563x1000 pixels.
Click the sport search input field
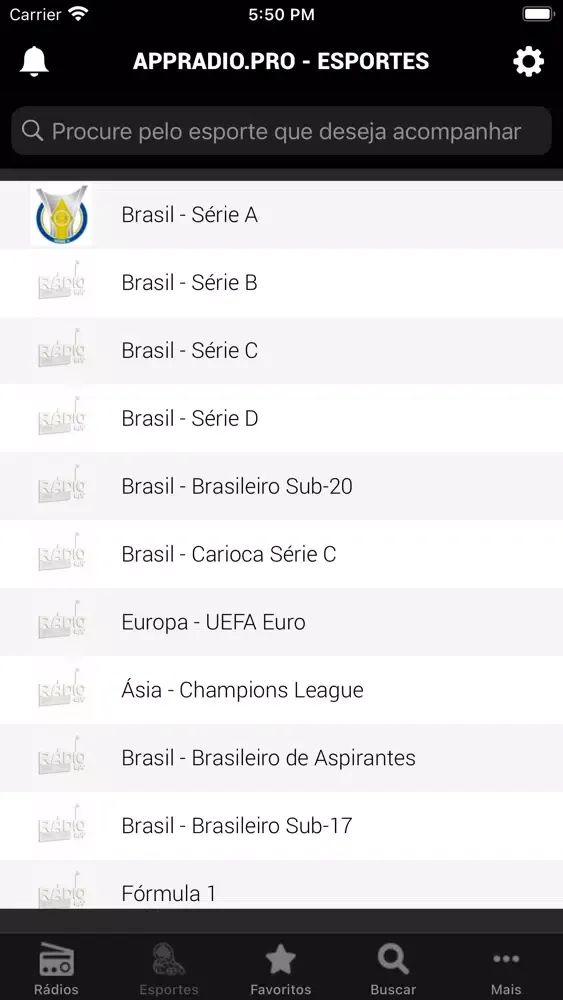pos(281,131)
